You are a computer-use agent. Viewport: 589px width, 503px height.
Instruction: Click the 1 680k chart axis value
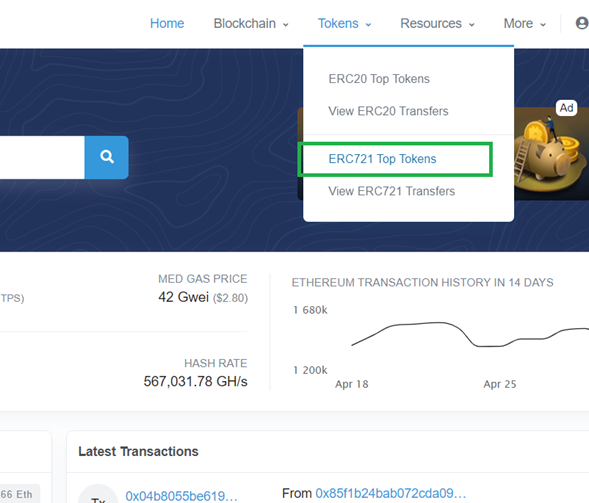310,310
